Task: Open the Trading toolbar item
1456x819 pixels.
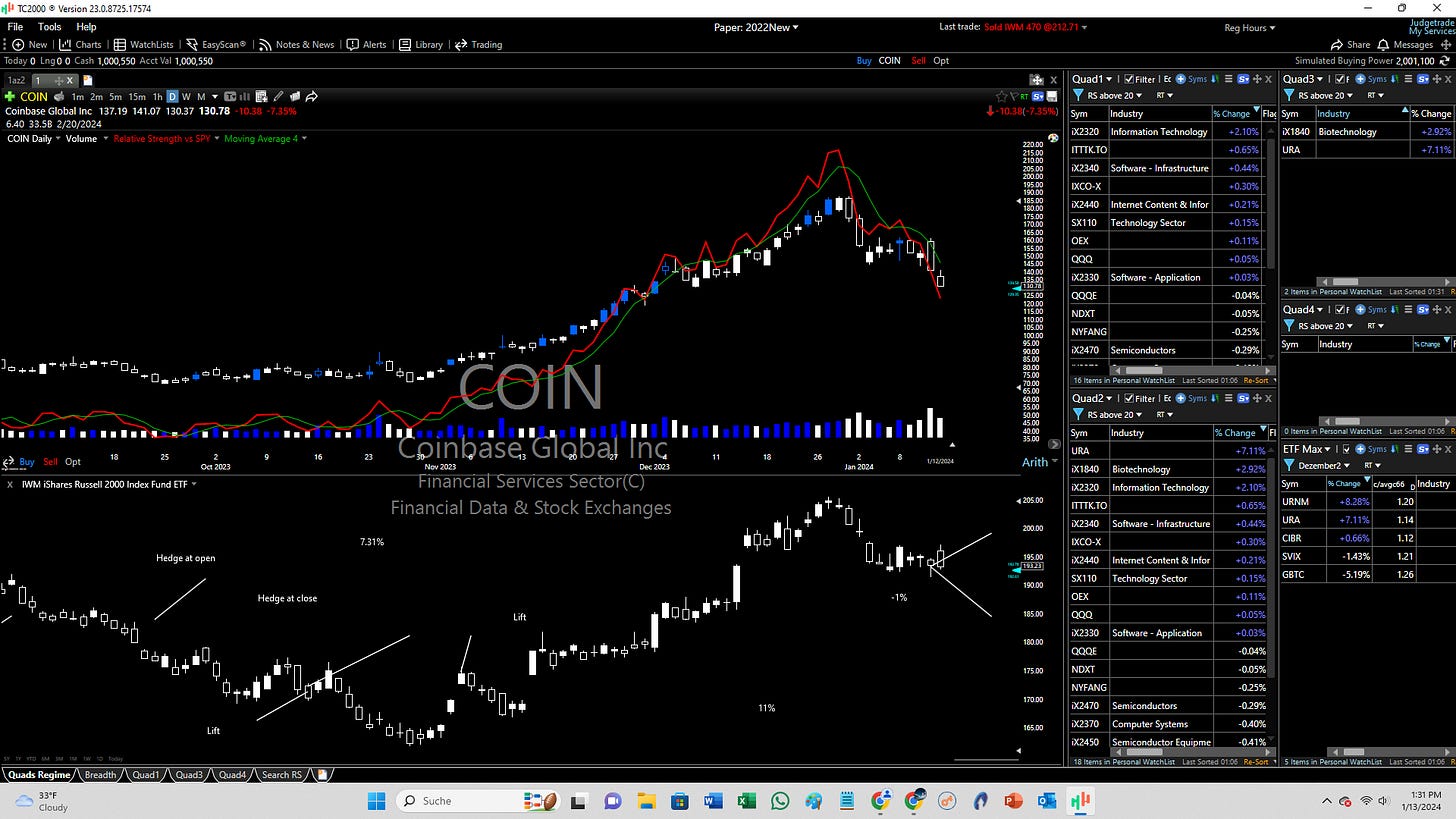Action: click(x=478, y=44)
